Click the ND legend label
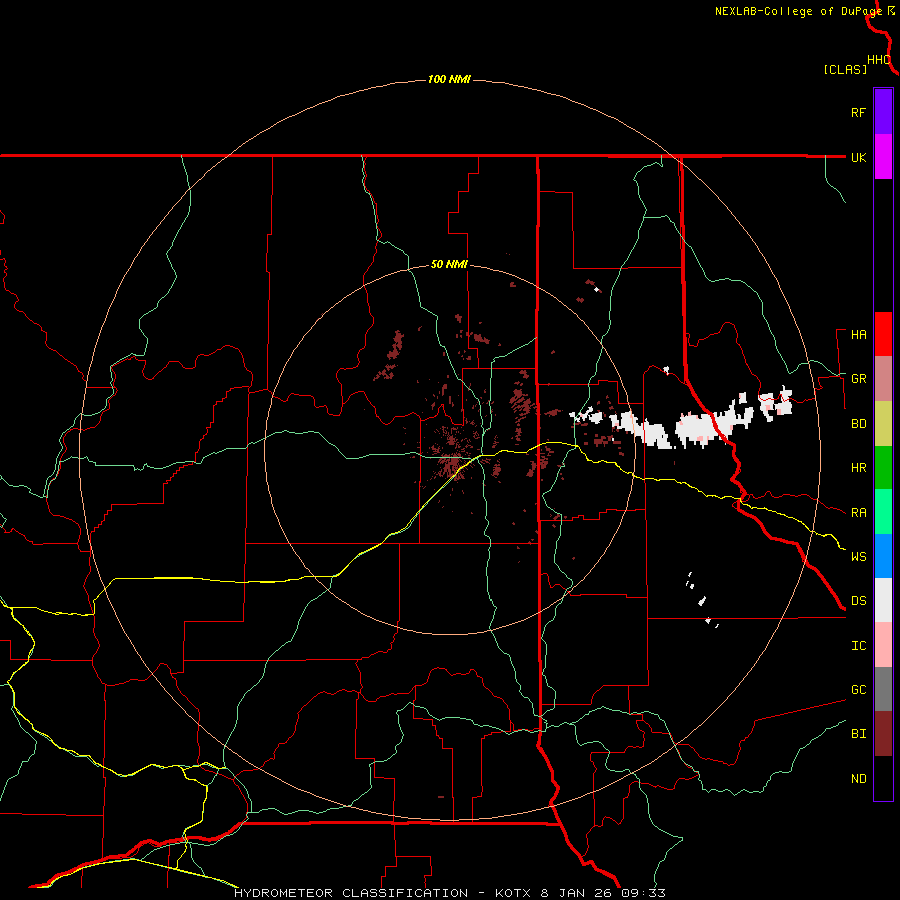 (858, 778)
